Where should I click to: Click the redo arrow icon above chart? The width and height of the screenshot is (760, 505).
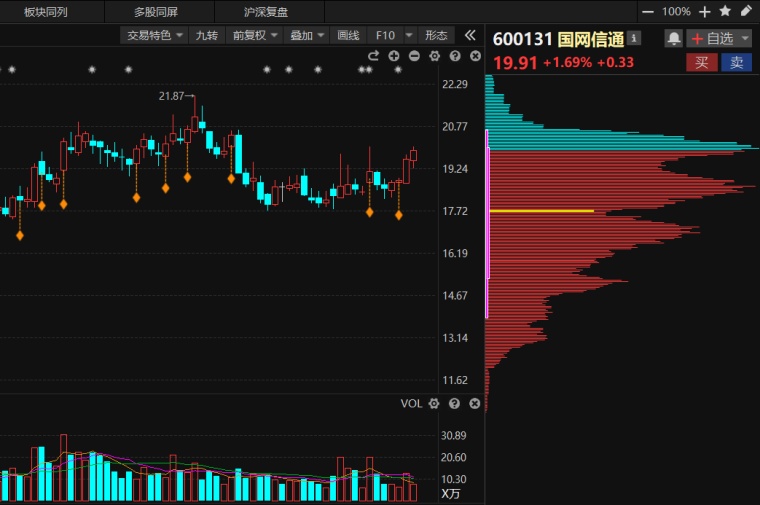coord(373,56)
